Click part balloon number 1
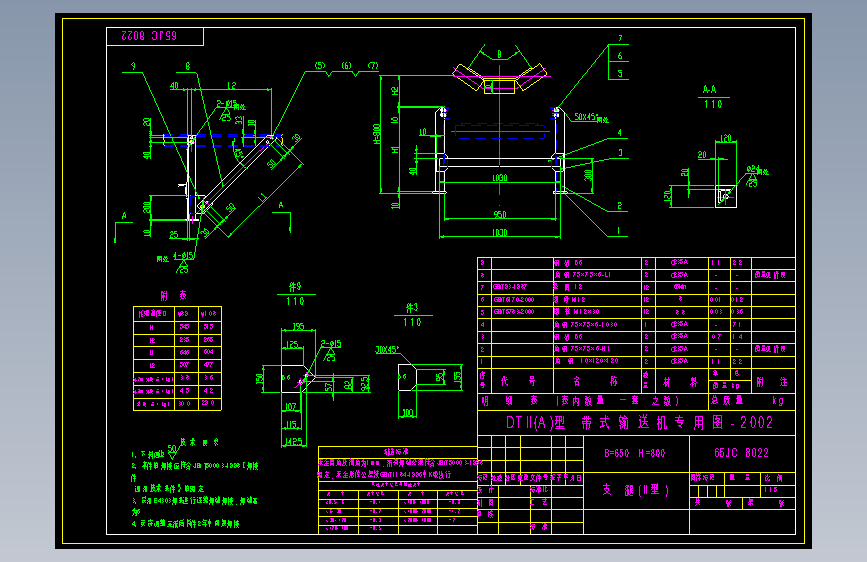 click(619, 231)
